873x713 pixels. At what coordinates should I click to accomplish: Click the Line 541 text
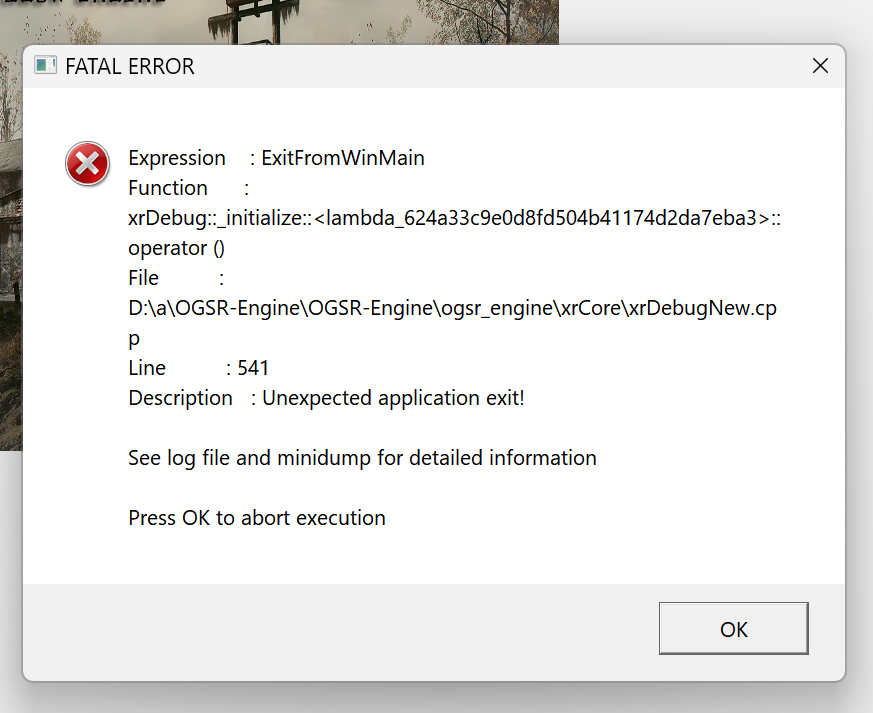199,368
